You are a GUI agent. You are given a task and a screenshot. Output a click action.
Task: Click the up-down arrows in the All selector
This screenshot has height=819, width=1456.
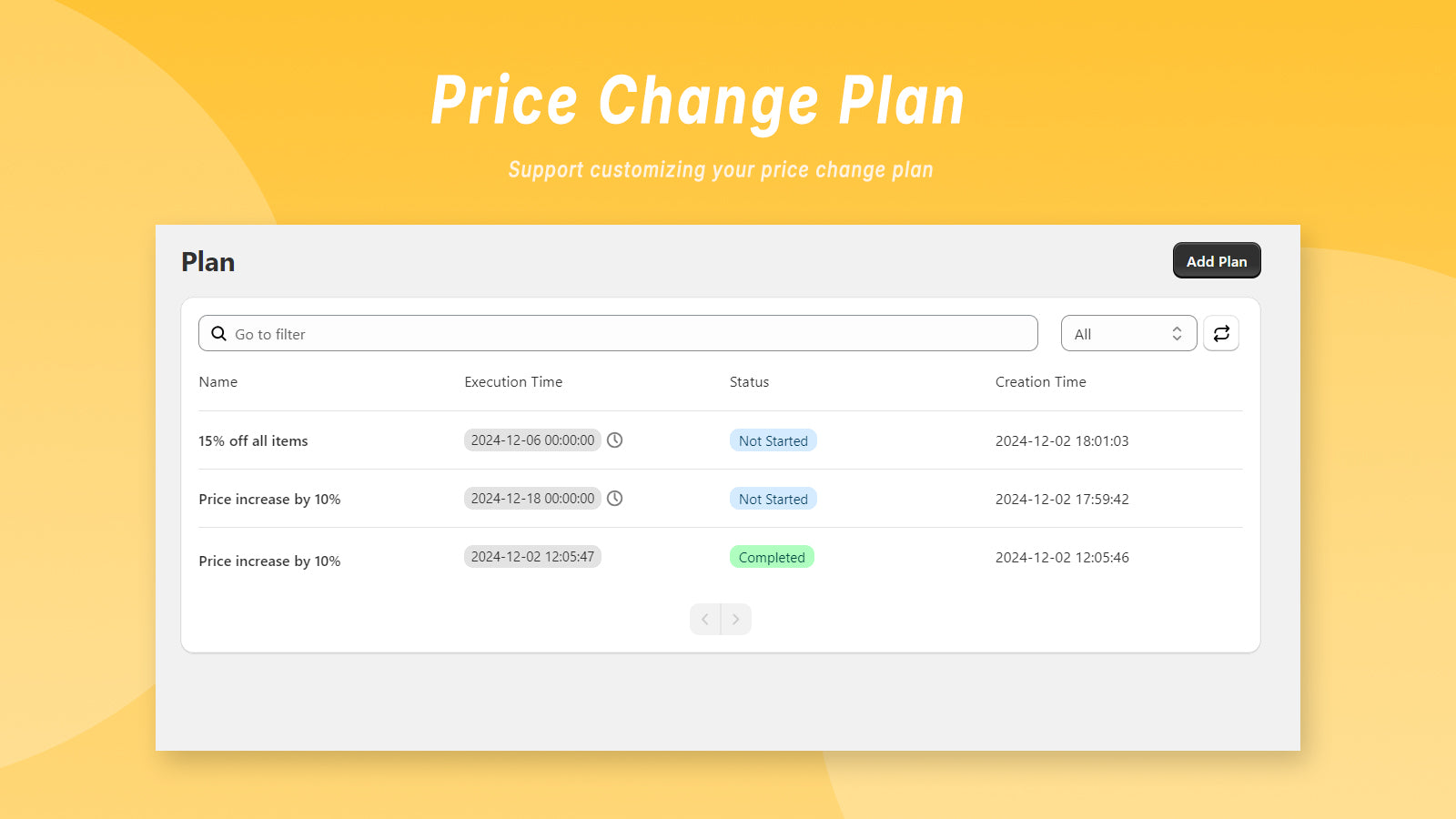1177,334
